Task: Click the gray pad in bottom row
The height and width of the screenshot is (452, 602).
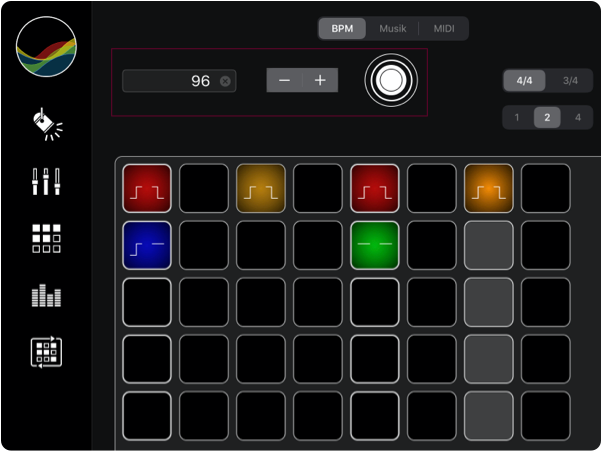Action: 488,416
